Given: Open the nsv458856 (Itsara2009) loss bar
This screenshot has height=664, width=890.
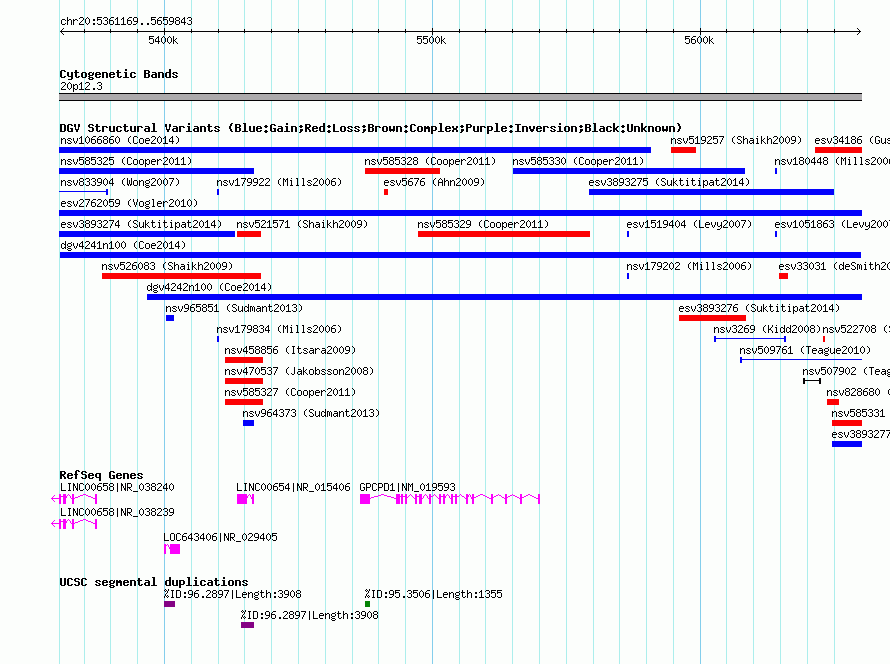Looking at the screenshot, I should click(x=244, y=360).
